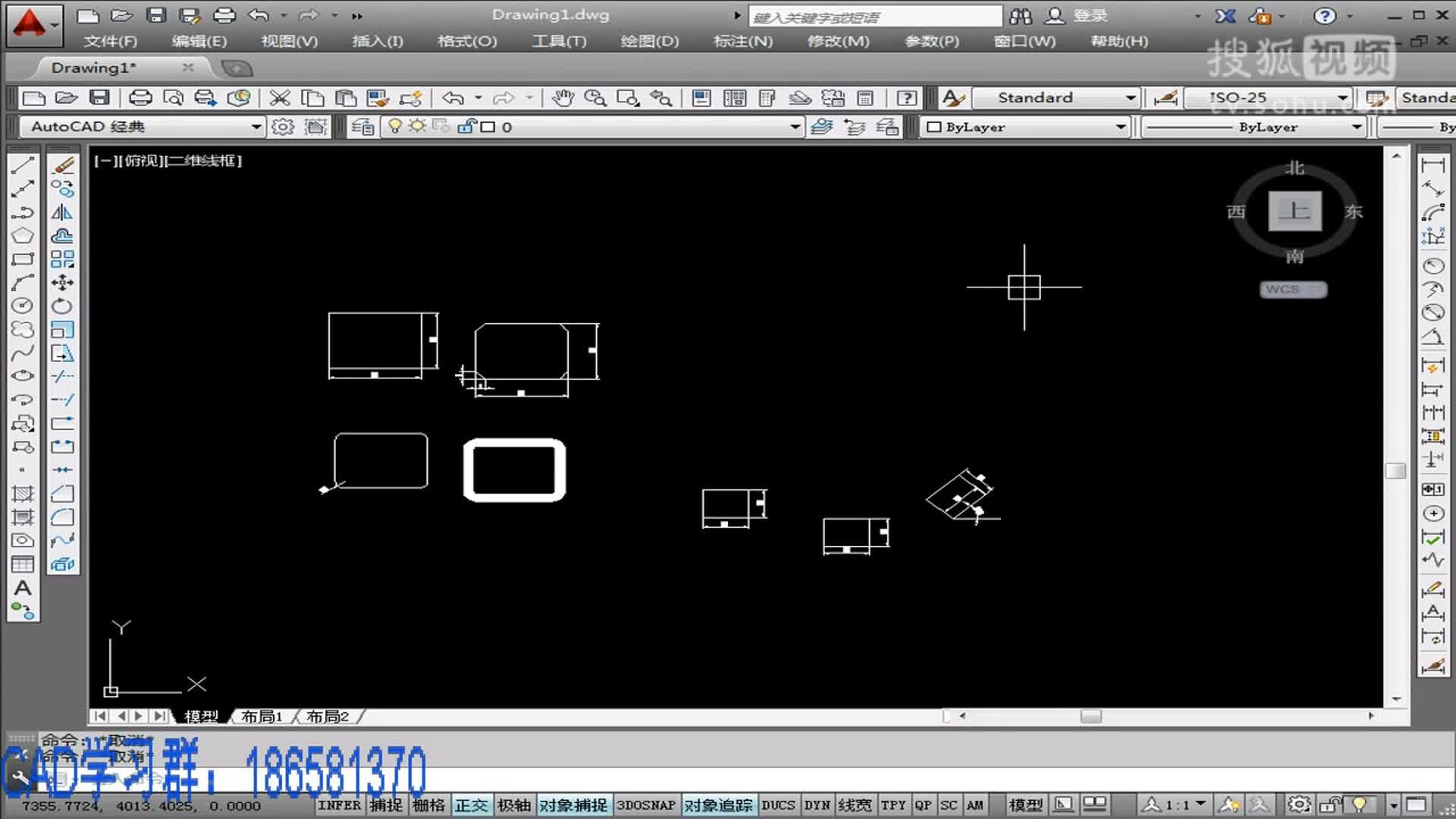1456x819 pixels.
Task: Pick the Mirror modify tool
Action: [62, 213]
